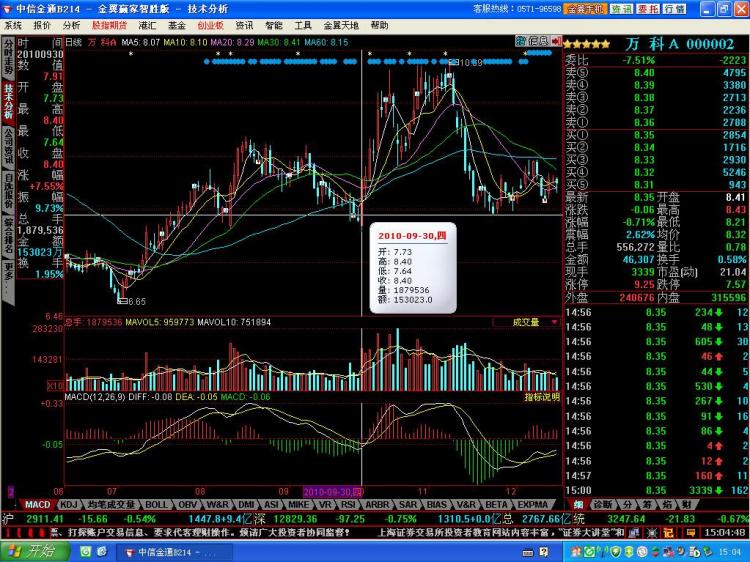Open the 系统 menu

[x=13, y=25]
